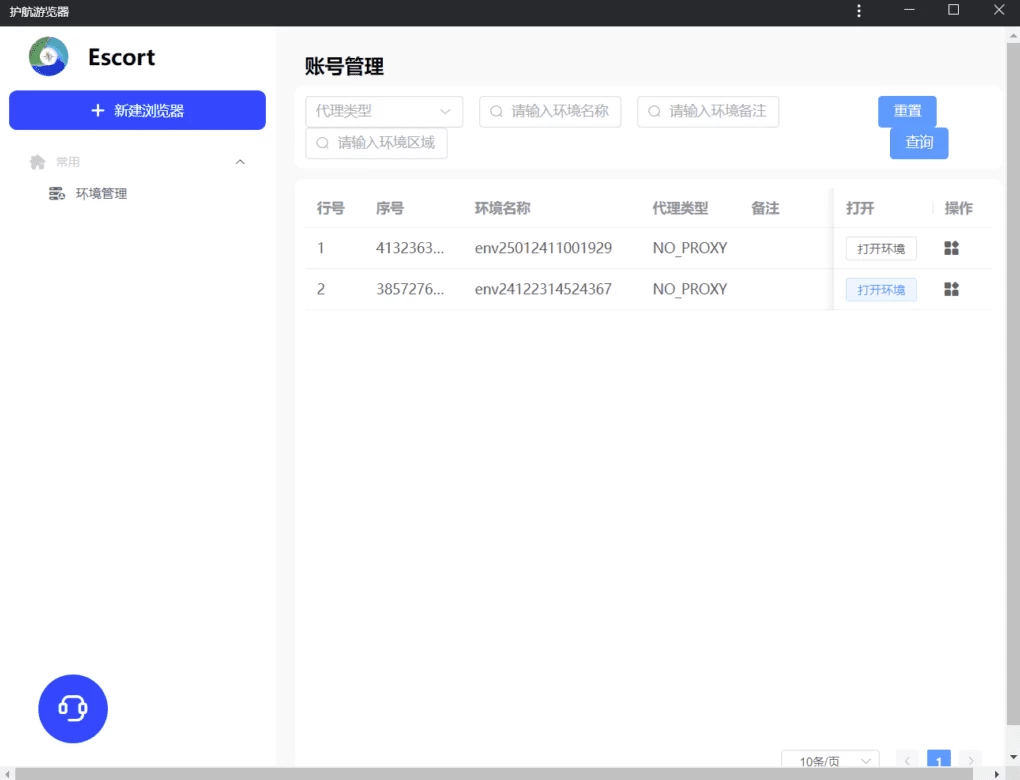Select page 1 in pagination
The image size is (1020, 780).
click(939, 761)
